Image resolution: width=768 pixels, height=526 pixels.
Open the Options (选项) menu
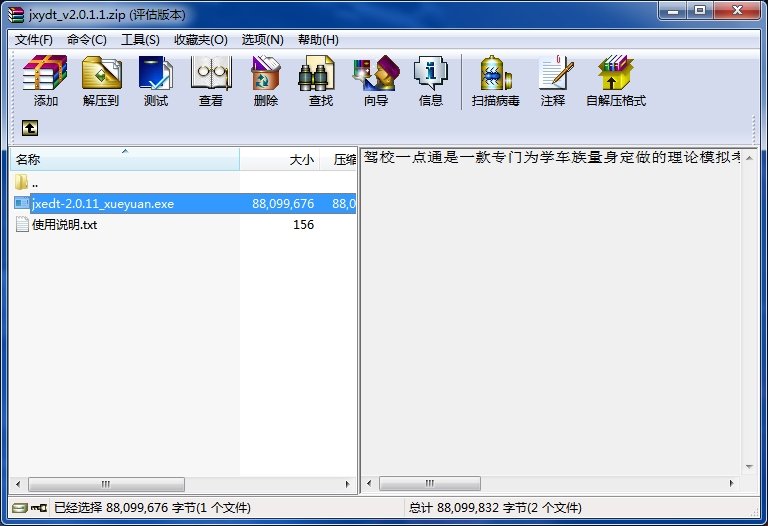[x=264, y=40]
